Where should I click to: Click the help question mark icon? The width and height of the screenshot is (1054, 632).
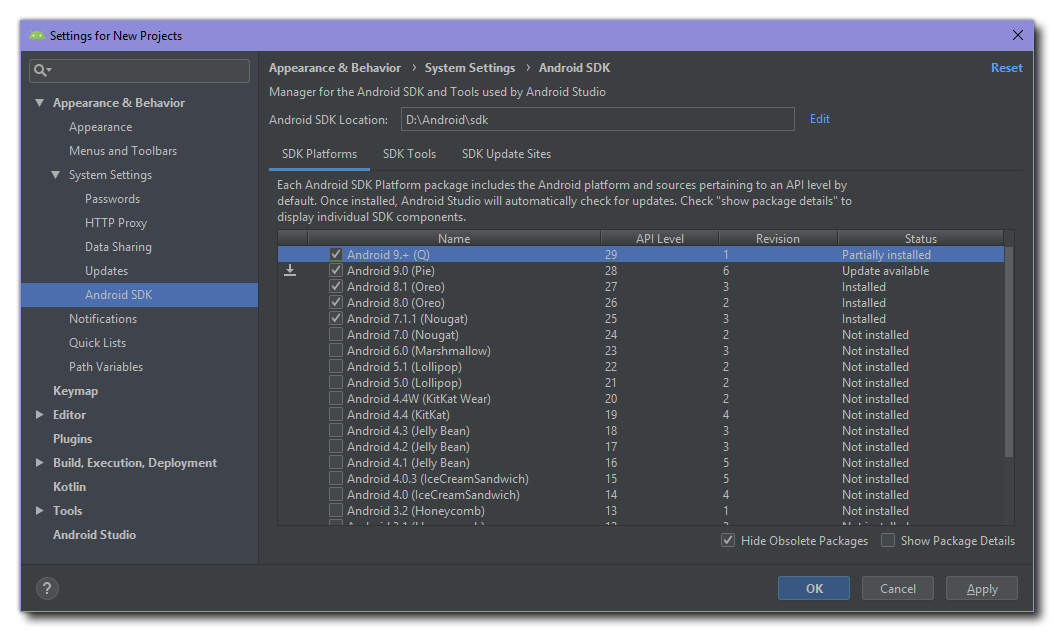[x=47, y=589]
